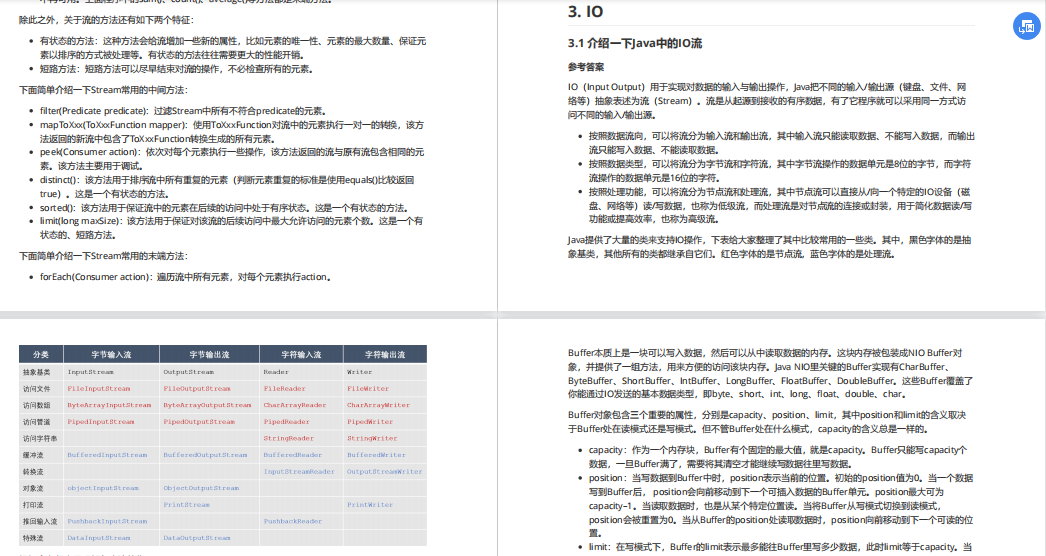This screenshot has width=1046, height=556.
Task: Click the '转换流' row label
Action: (x=33, y=472)
